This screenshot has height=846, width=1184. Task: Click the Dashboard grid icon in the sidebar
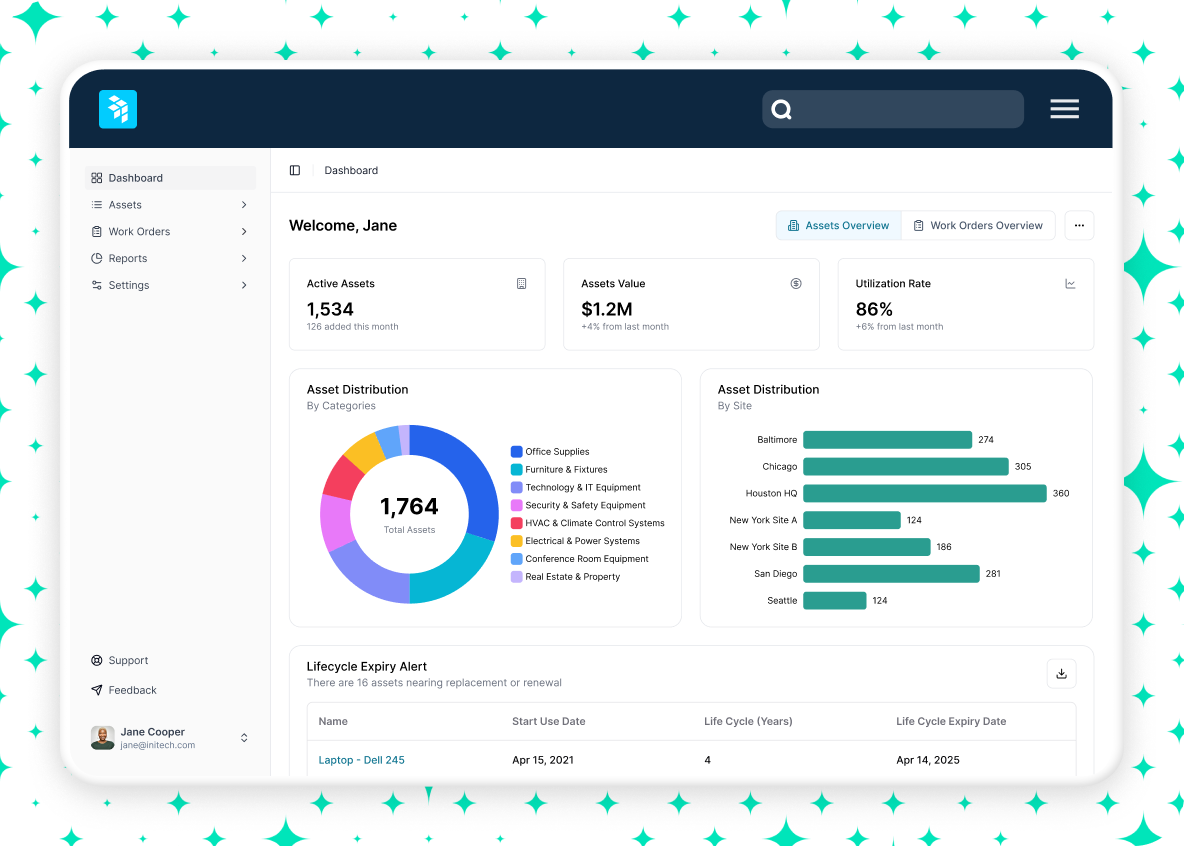pyautogui.click(x=97, y=177)
